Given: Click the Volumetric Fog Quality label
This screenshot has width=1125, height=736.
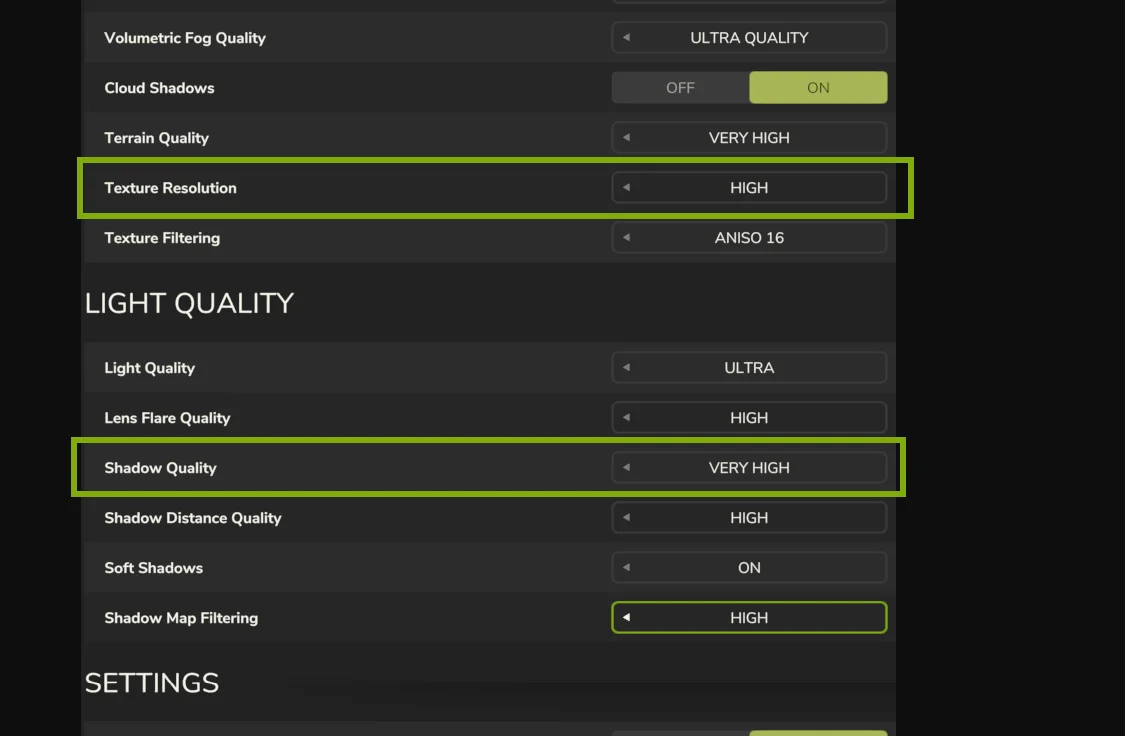Looking at the screenshot, I should 185,38.
